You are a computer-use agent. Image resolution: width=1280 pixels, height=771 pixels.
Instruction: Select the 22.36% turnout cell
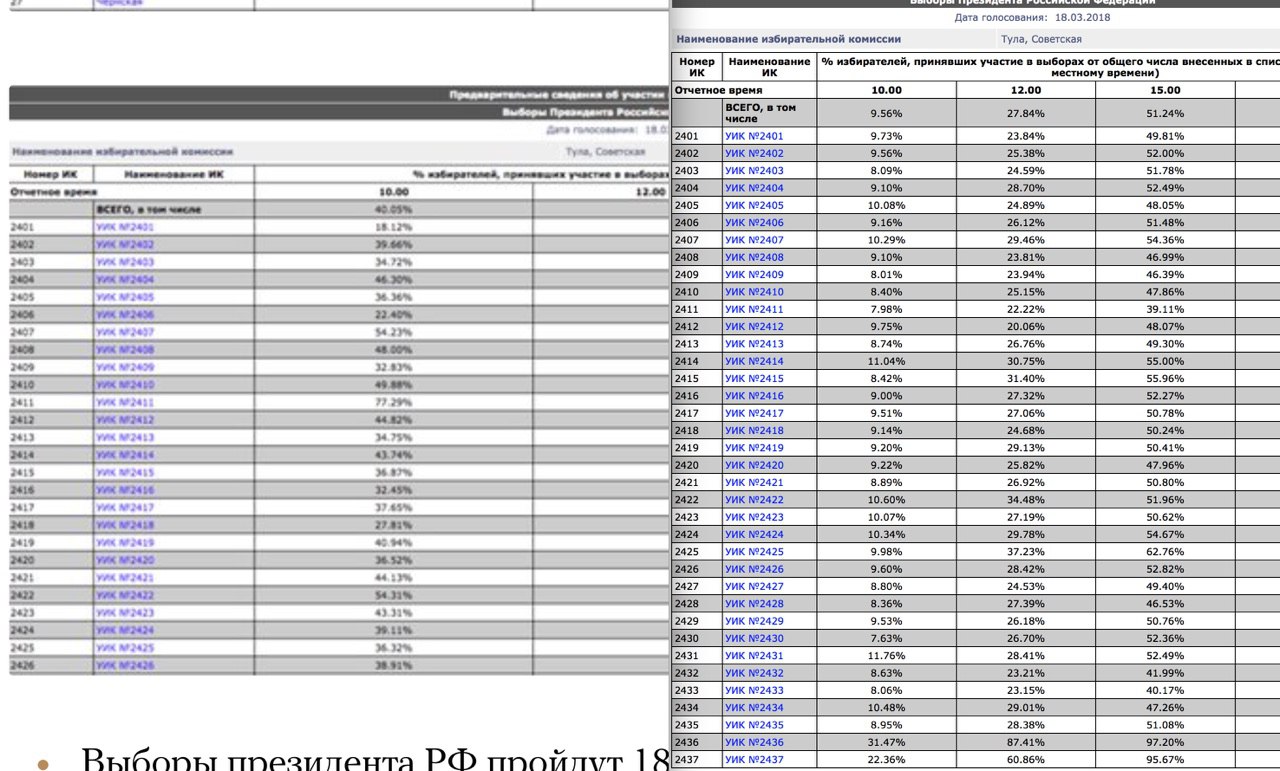tap(887, 761)
